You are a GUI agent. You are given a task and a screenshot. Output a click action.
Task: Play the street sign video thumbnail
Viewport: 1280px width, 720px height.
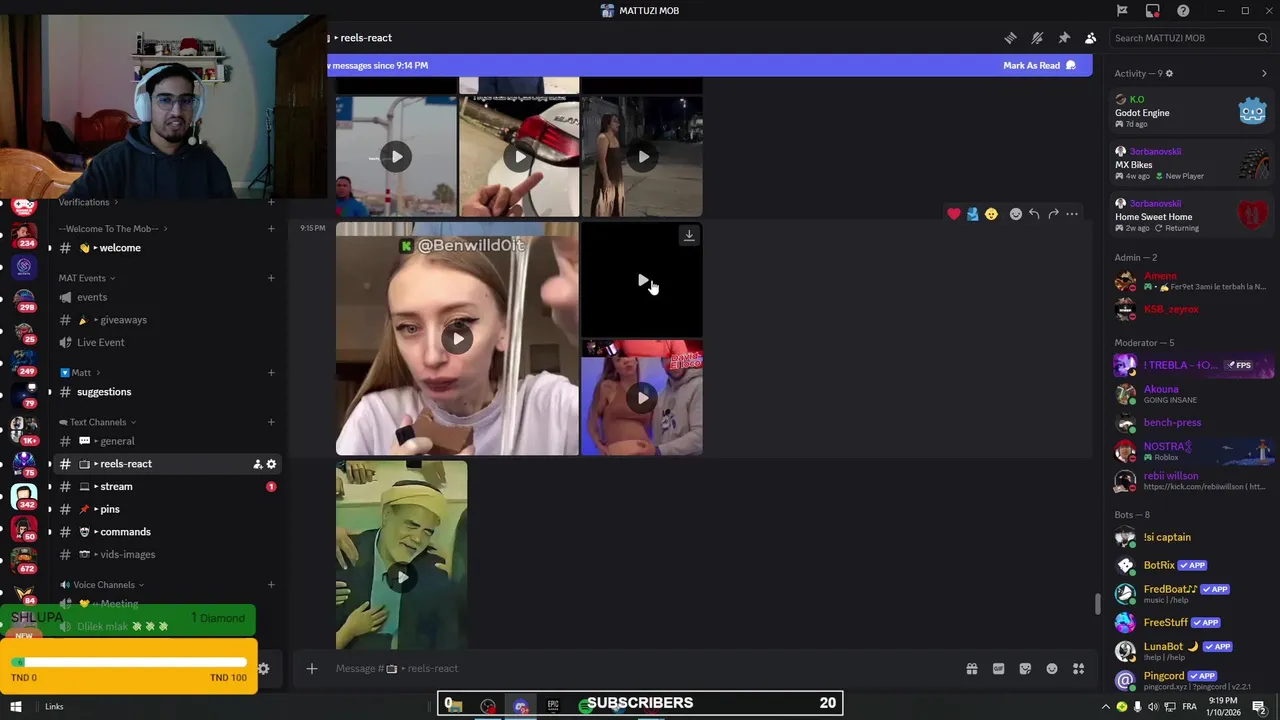(397, 157)
